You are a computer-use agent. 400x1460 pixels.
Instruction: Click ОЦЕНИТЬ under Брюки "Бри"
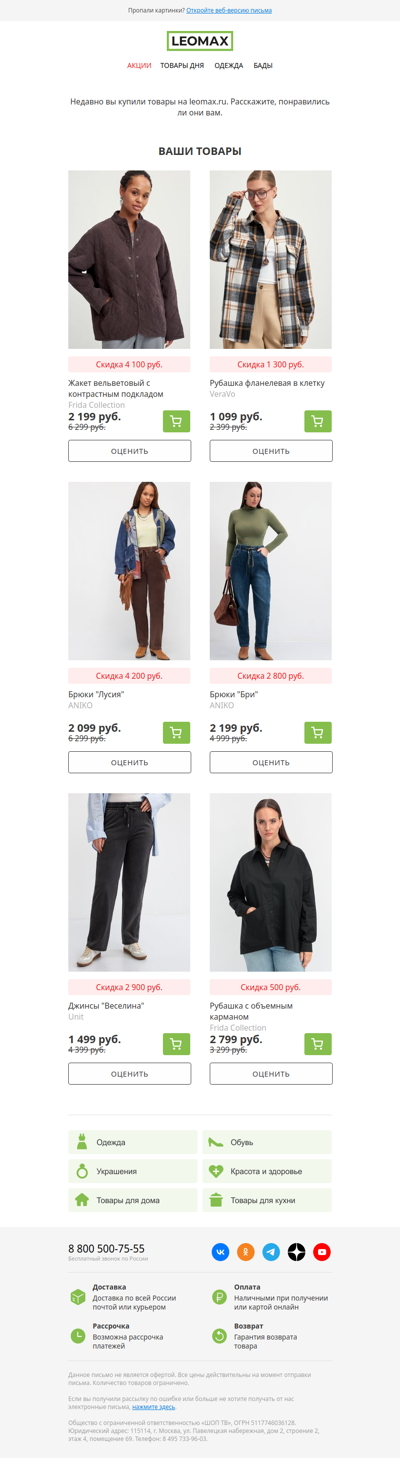(x=271, y=762)
